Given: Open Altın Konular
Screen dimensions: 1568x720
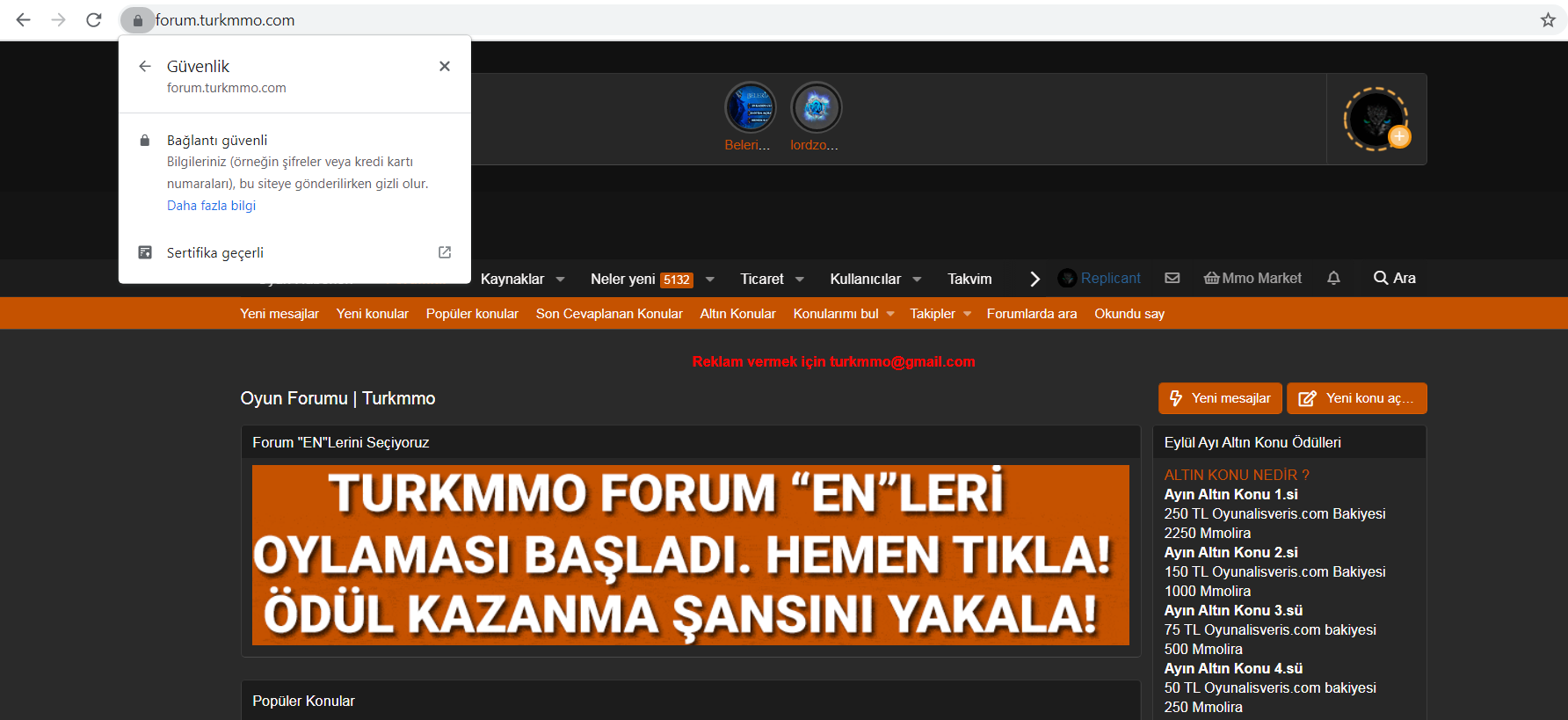Looking at the screenshot, I should point(737,314).
